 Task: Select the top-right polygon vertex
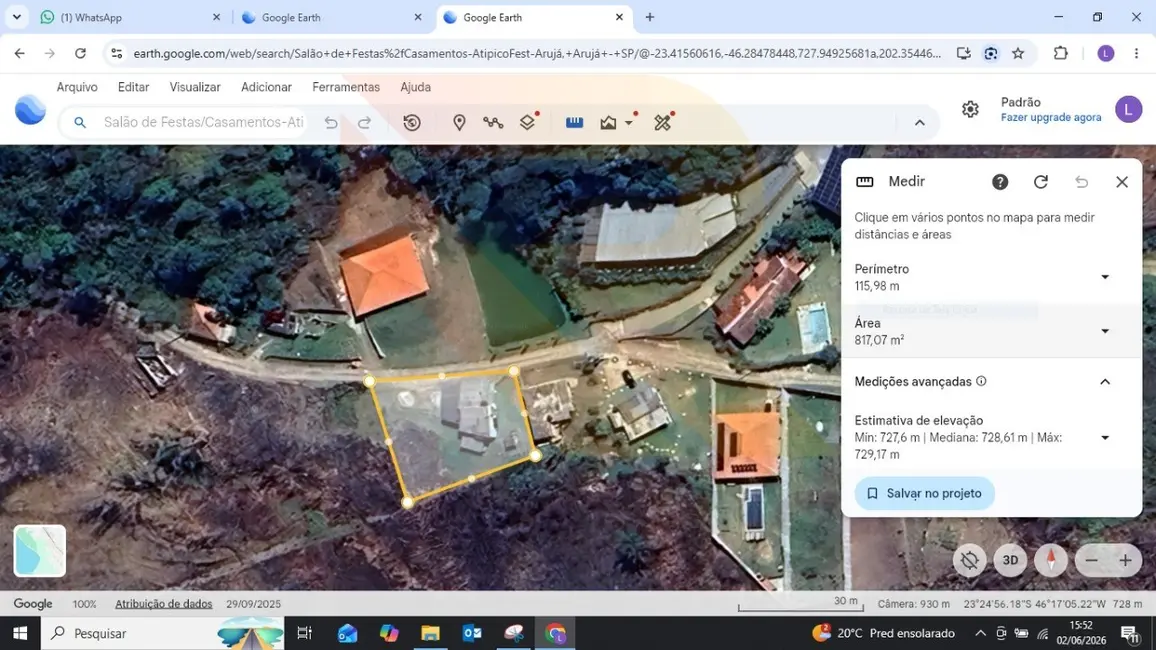[514, 371]
